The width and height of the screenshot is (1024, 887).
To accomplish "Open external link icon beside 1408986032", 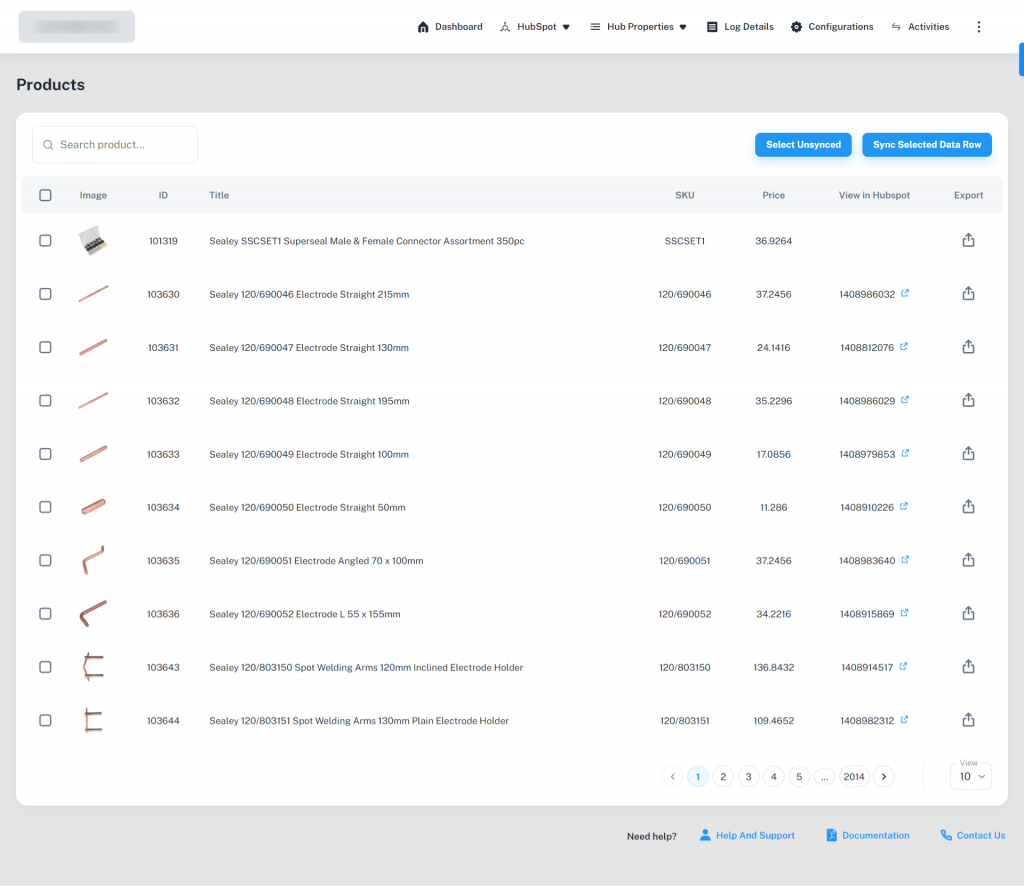I will [x=904, y=293].
